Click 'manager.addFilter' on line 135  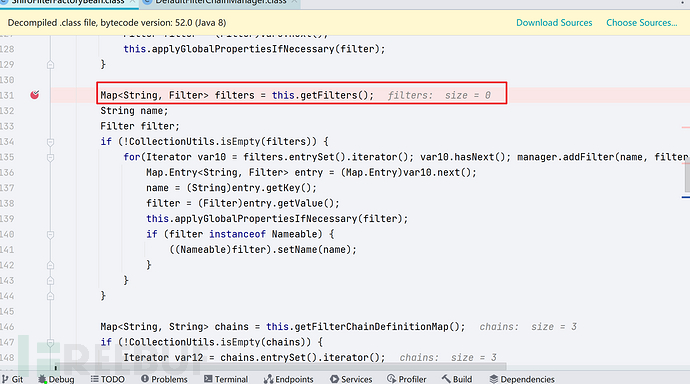point(566,157)
